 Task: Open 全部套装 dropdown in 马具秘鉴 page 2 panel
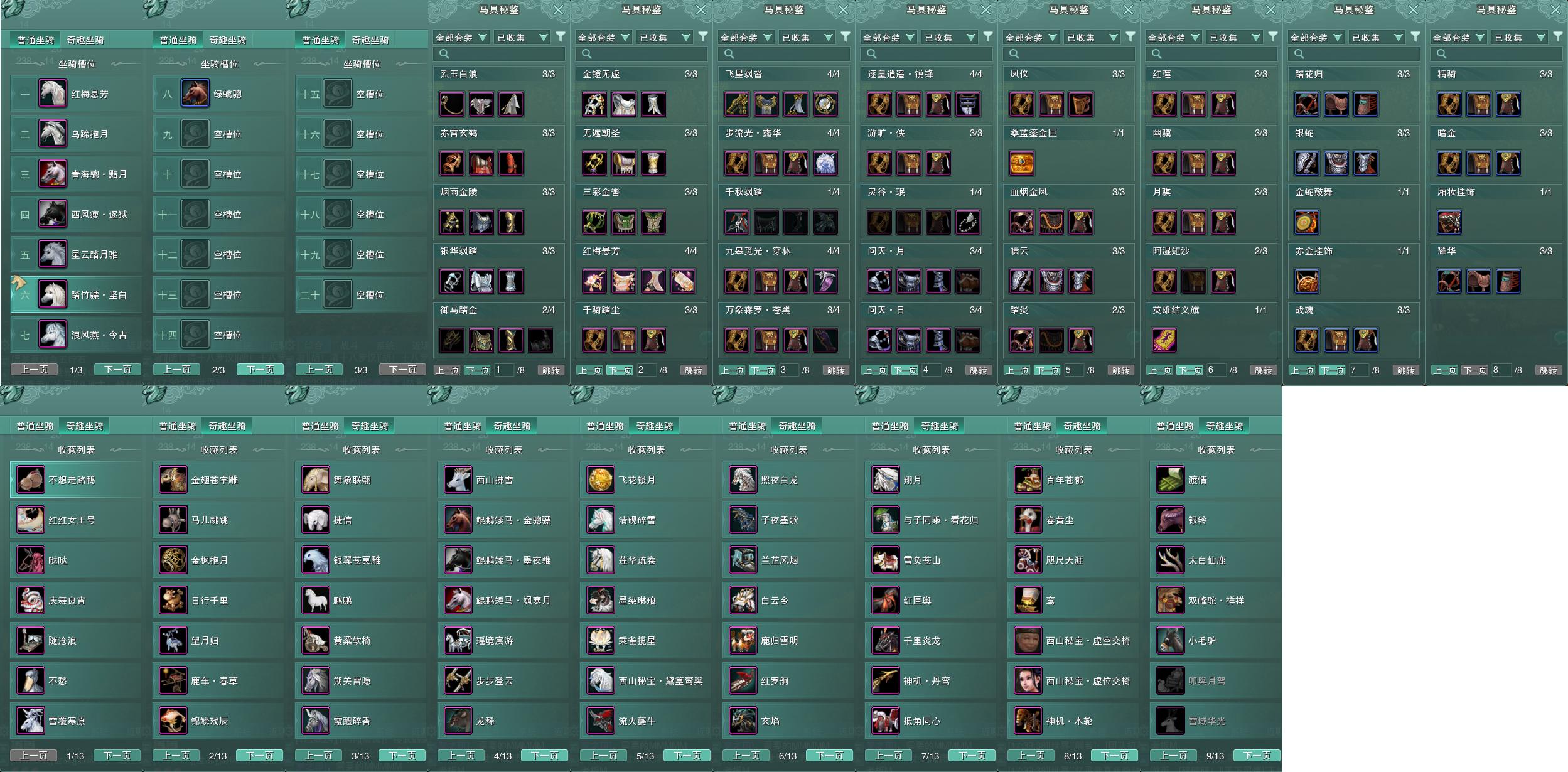coord(603,38)
